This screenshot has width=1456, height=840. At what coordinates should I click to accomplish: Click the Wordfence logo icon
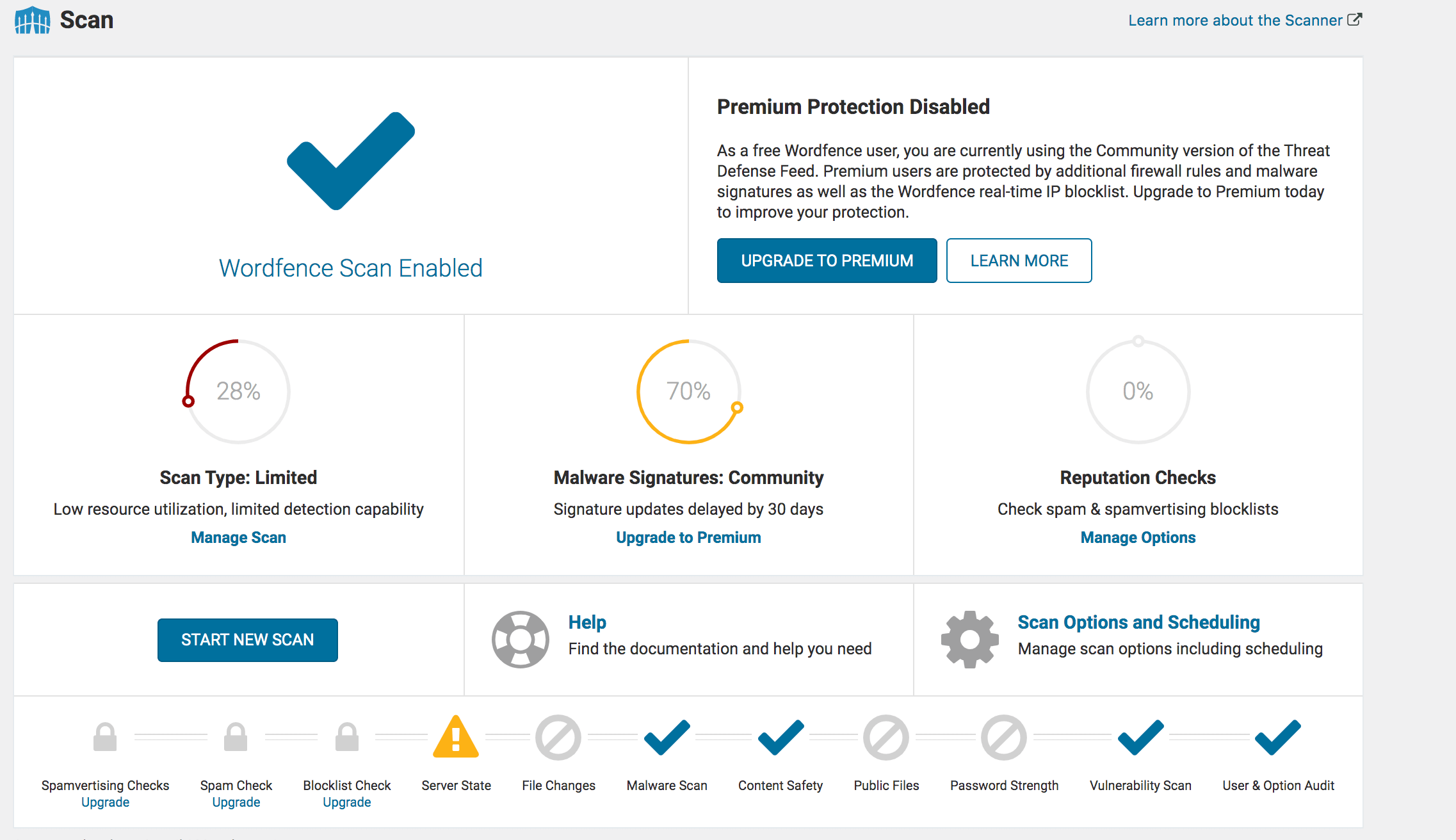coord(31,19)
